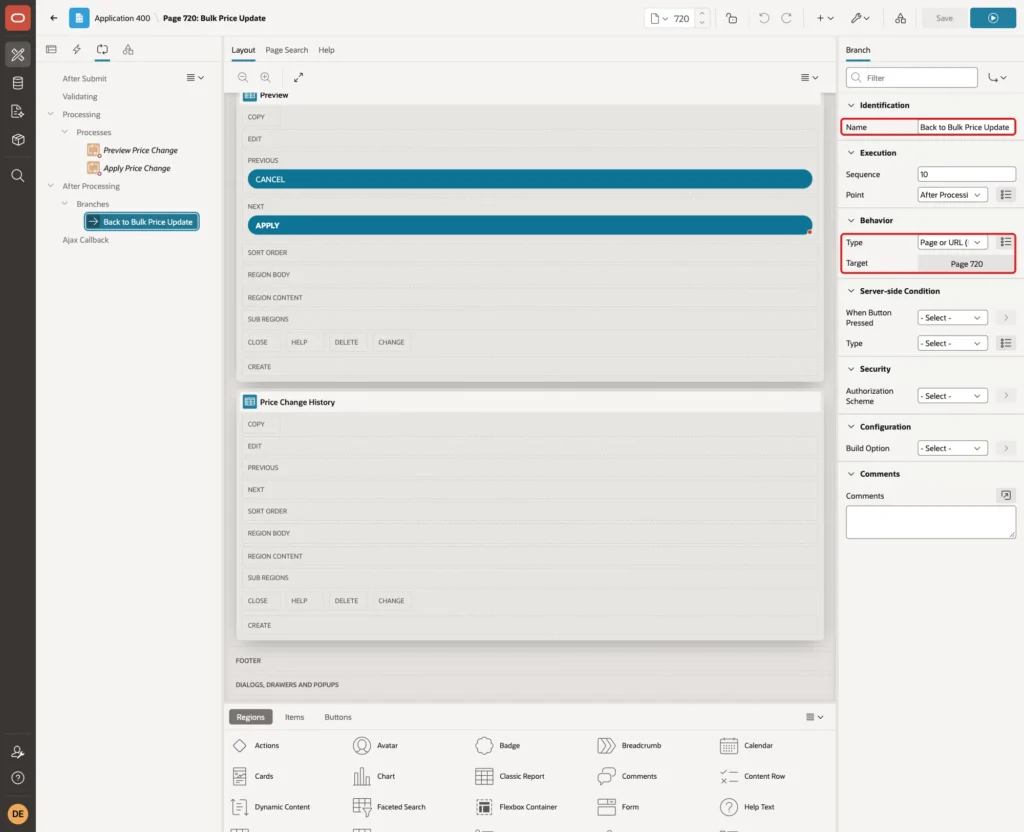The height and width of the screenshot is (832, 1024).
Task: Click the Save button
Action: tap(944, 18)
